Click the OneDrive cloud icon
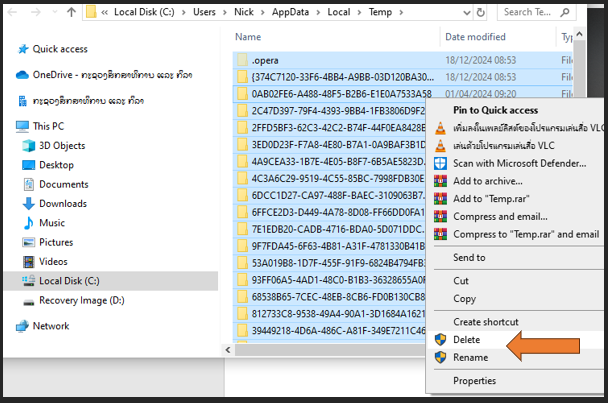Viewport: 608px width, 403px height. click(x=22, y=75)
